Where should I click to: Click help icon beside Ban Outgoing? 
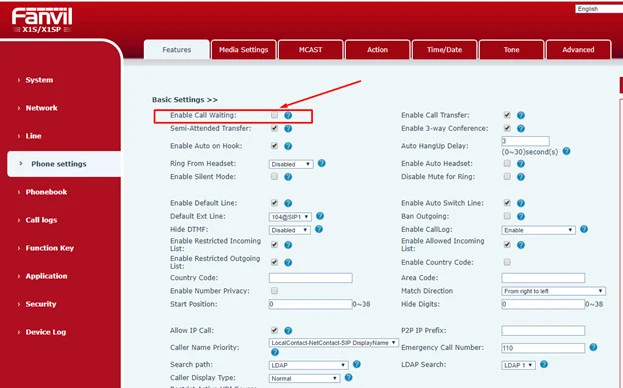pyautogui.click(x=521, y=216)
